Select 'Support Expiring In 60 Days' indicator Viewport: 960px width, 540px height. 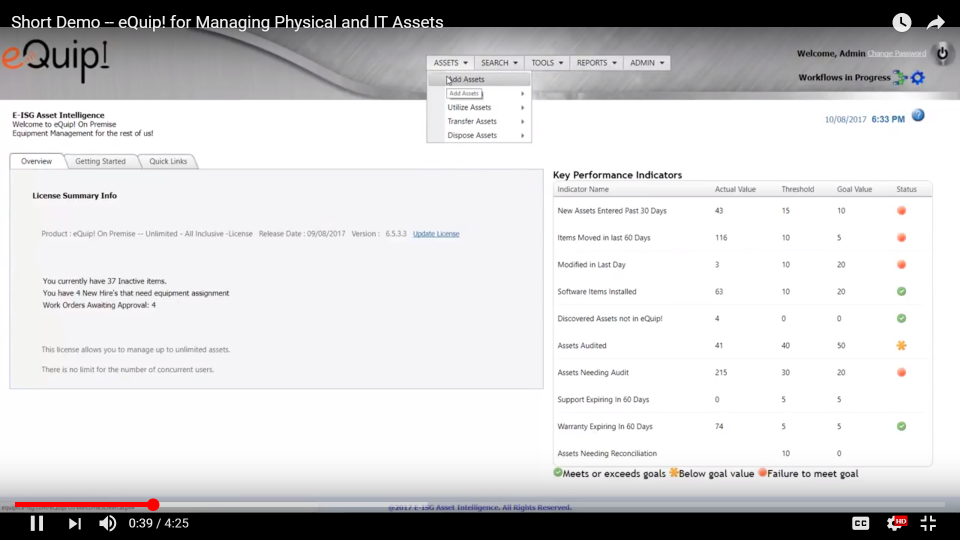[x=603, y=399]
